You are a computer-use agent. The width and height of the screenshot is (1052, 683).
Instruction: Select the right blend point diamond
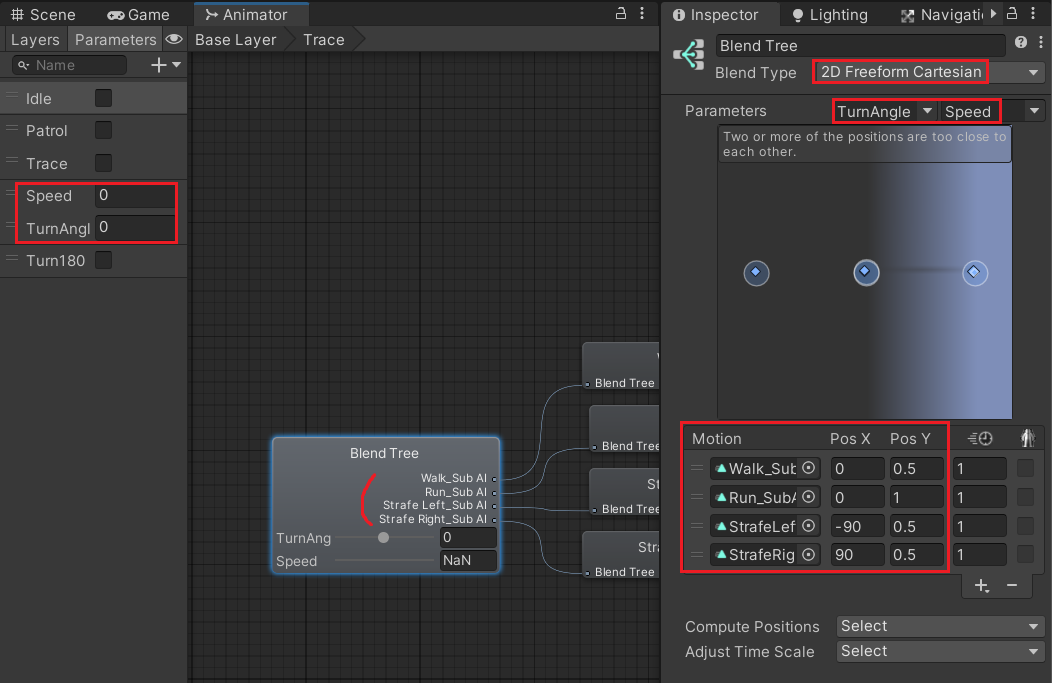pos(974,272)
